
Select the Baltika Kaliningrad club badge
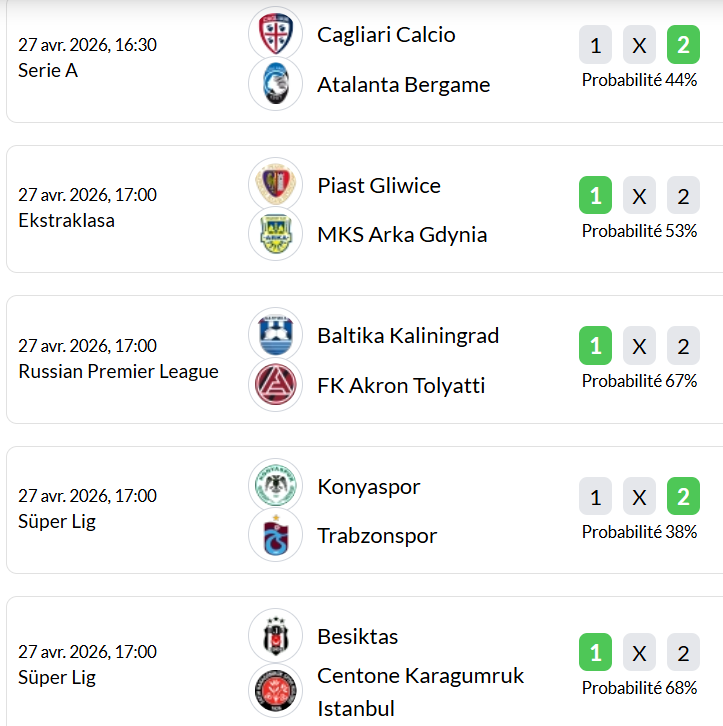pos(275,335)
